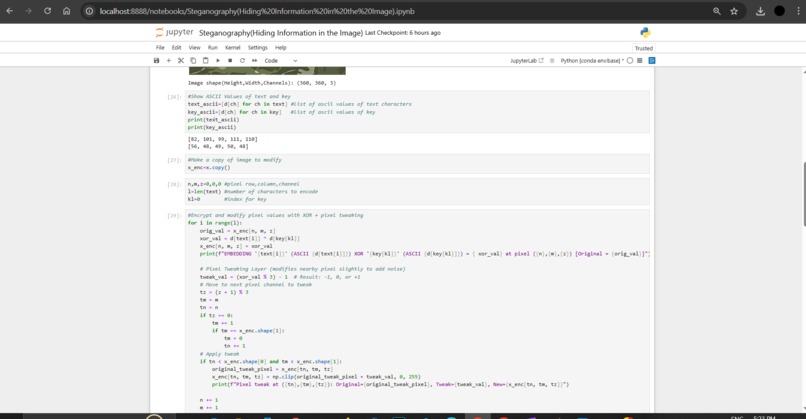Bookmark this page with the star icon
Viewport: 806px width, 419px height.
[734, 11]
